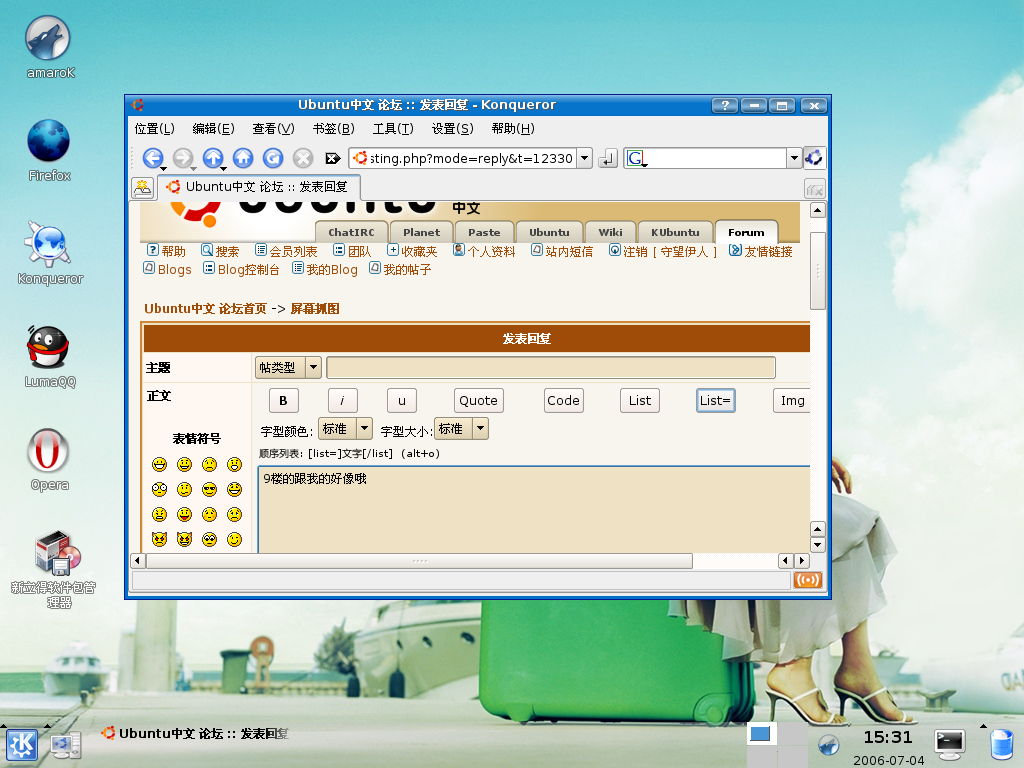Click the u underline formatting button
This screenshot has width=1024, height=768.
pyautogui.click(x=402, y=400)
